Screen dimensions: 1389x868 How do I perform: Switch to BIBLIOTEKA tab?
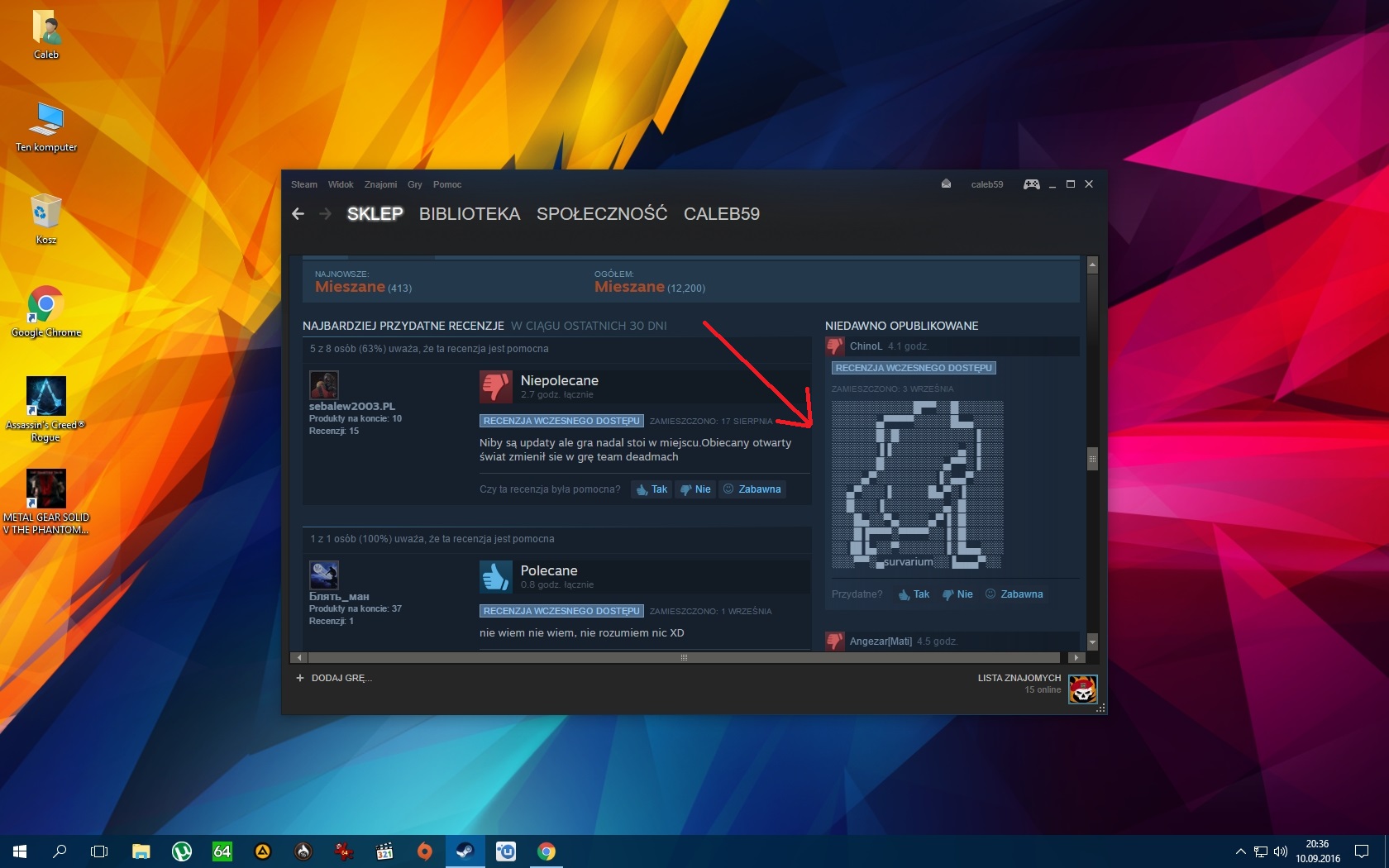click(470, 214)
